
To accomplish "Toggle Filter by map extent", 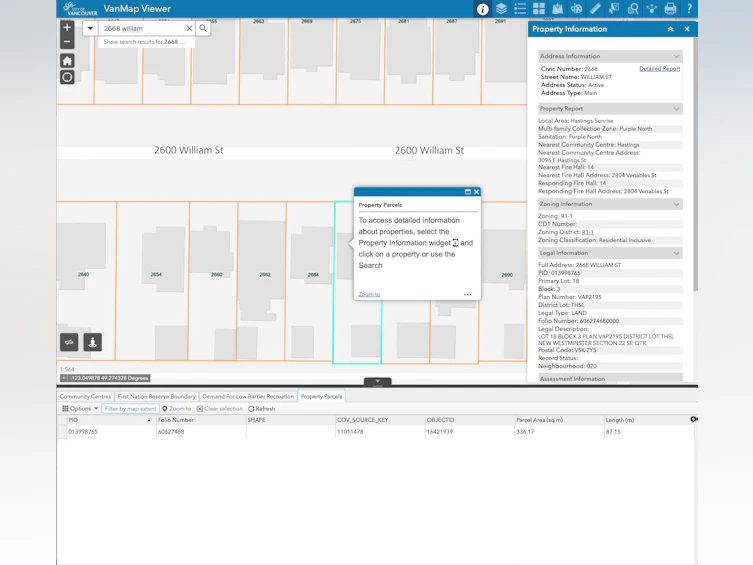I will coord(130,409).
